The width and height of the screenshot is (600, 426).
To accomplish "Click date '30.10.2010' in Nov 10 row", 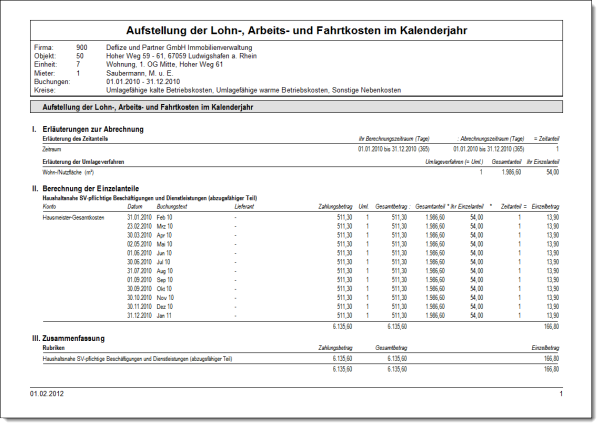I will click(140, 298).
